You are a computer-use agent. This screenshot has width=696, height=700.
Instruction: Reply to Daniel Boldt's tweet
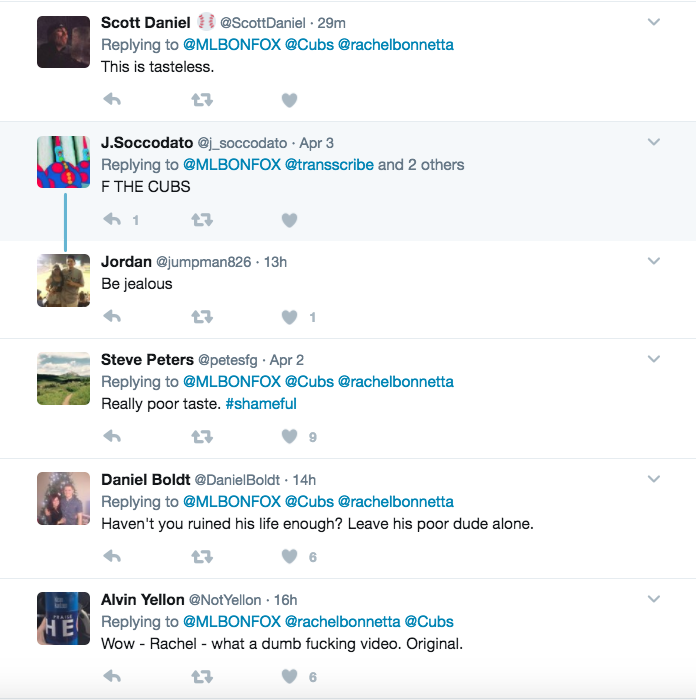point(112,556)
